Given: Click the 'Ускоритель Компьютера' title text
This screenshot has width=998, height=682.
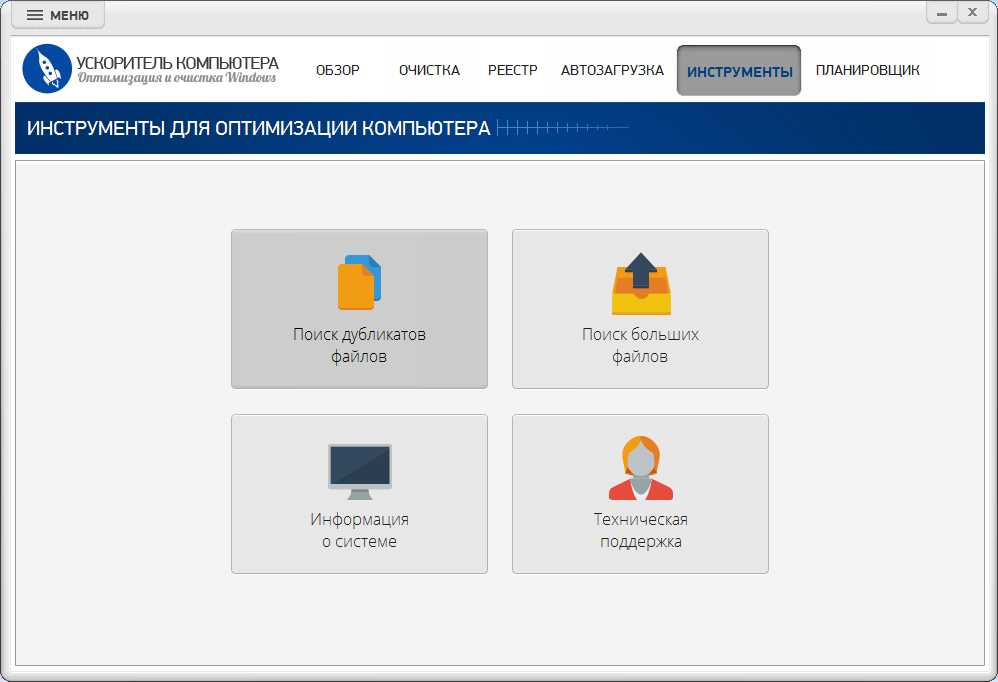Looking at the screenshot, I should (177, 63).
